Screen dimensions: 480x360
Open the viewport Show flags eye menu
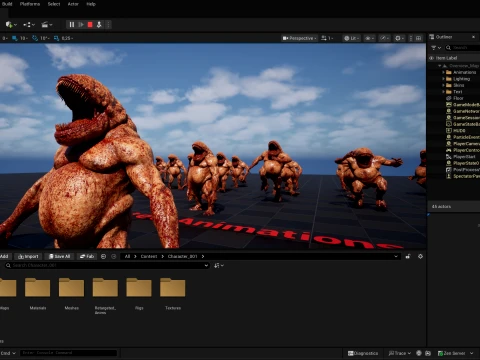pyautogui.click(x=369, y=38)
